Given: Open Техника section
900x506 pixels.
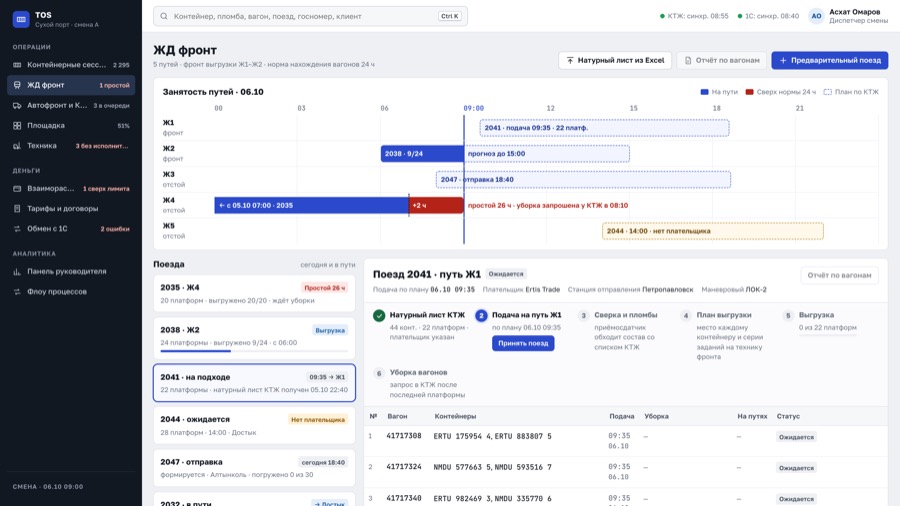Looking at the screenshot, I should (71, 146).
